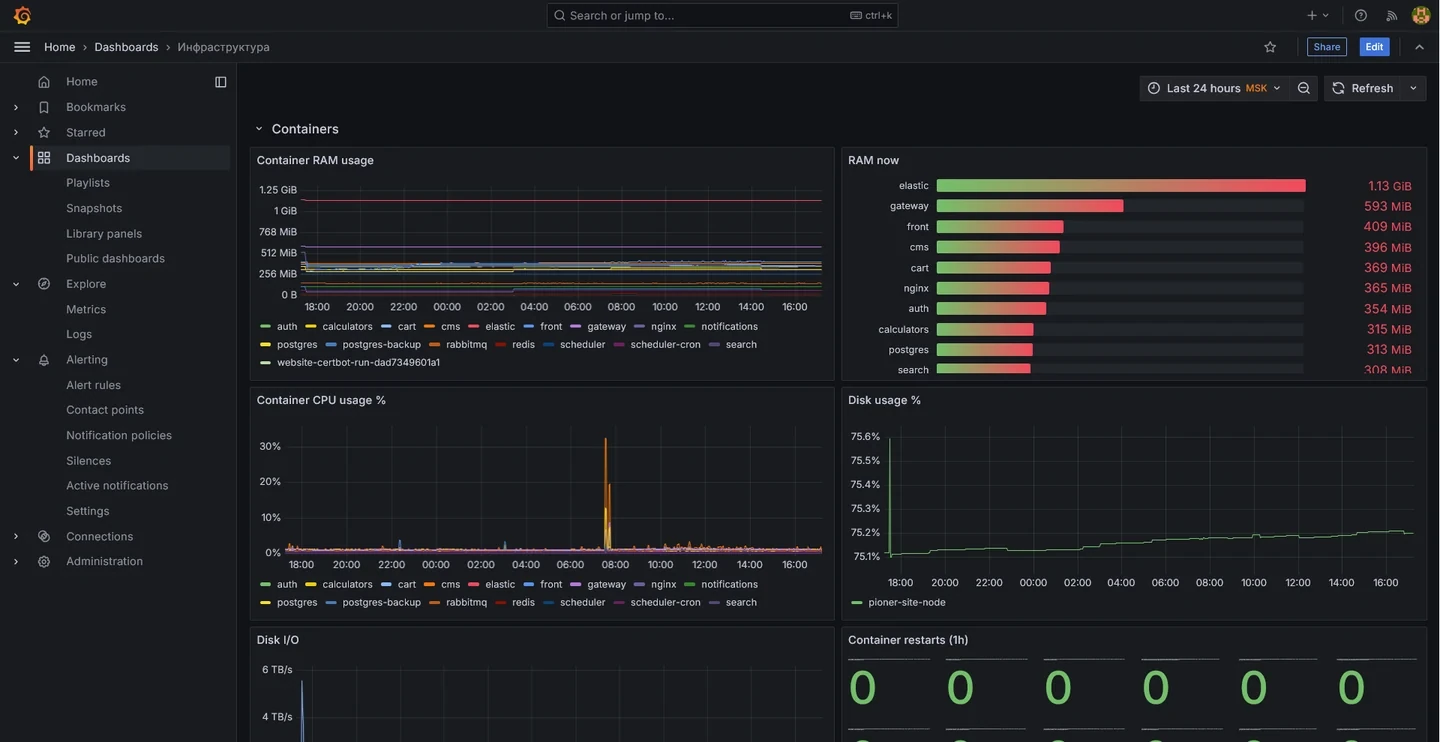Image resolution: width=1440 pixels, height=742 pixels.
Task: Click the Connections sidebar icon
Action: tap(44, 537)
